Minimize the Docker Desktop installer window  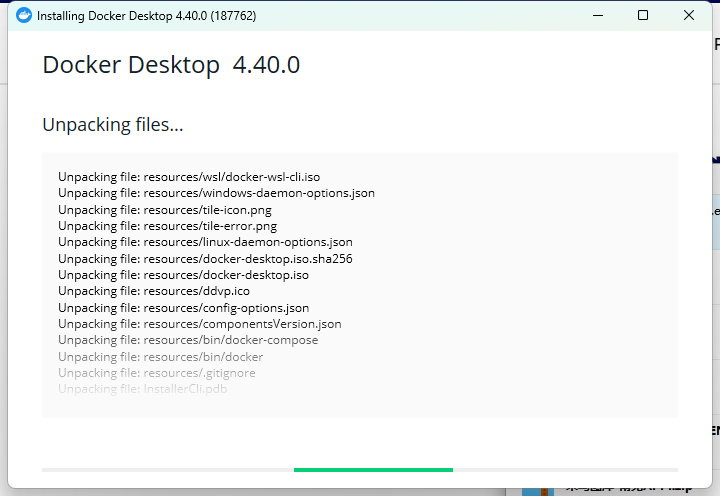click(598, 16)
